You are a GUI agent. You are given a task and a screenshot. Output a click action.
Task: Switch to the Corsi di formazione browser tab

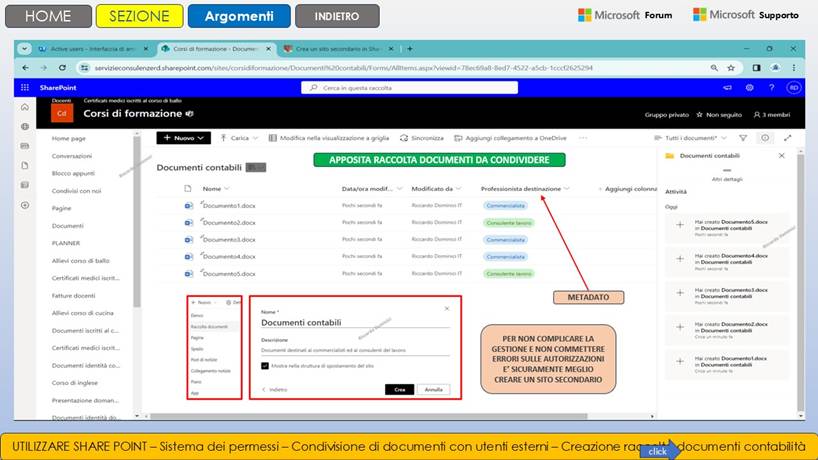pos(216,49)
